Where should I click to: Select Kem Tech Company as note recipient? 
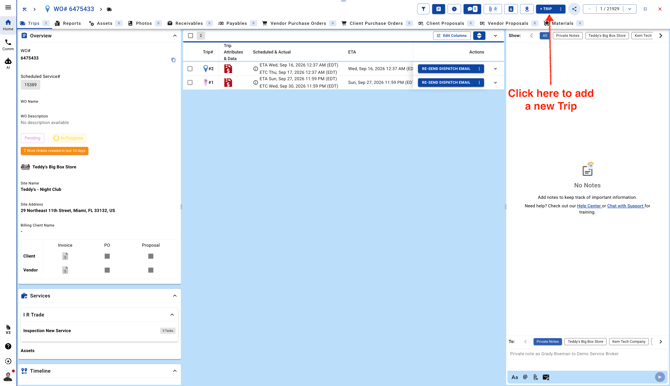629,342
